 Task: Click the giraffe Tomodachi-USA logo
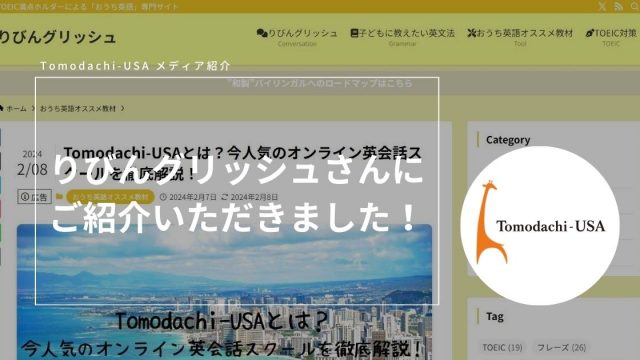[x=540, y=225]
